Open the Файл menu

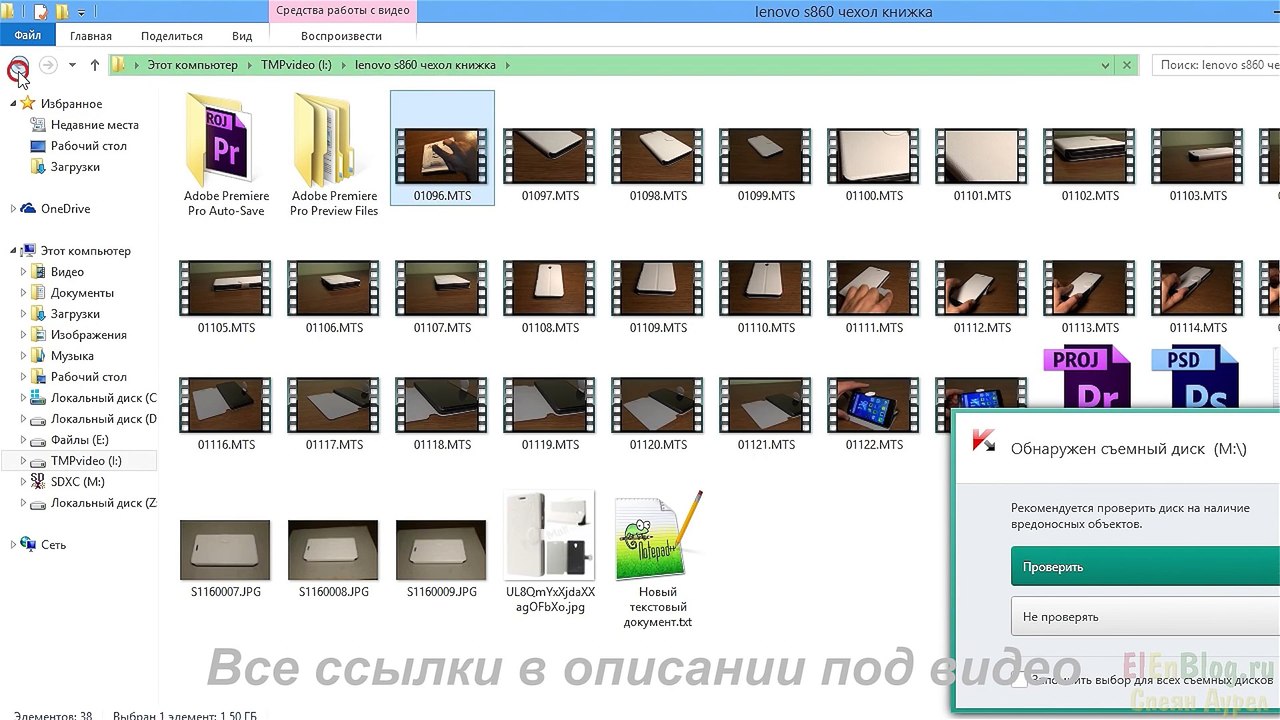click(x=28, y=36)
